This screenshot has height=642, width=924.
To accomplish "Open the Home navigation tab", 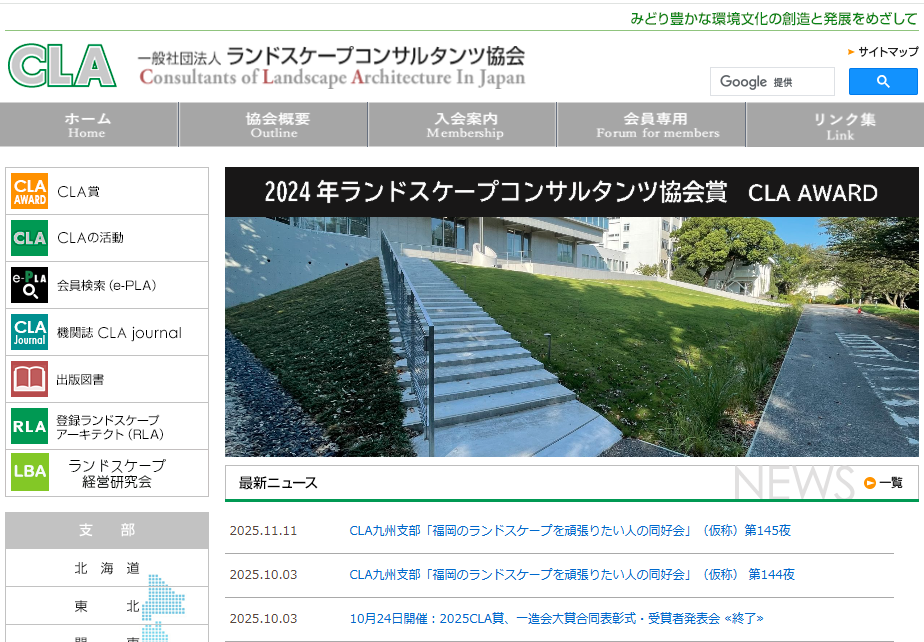I will tap(88, 125).
